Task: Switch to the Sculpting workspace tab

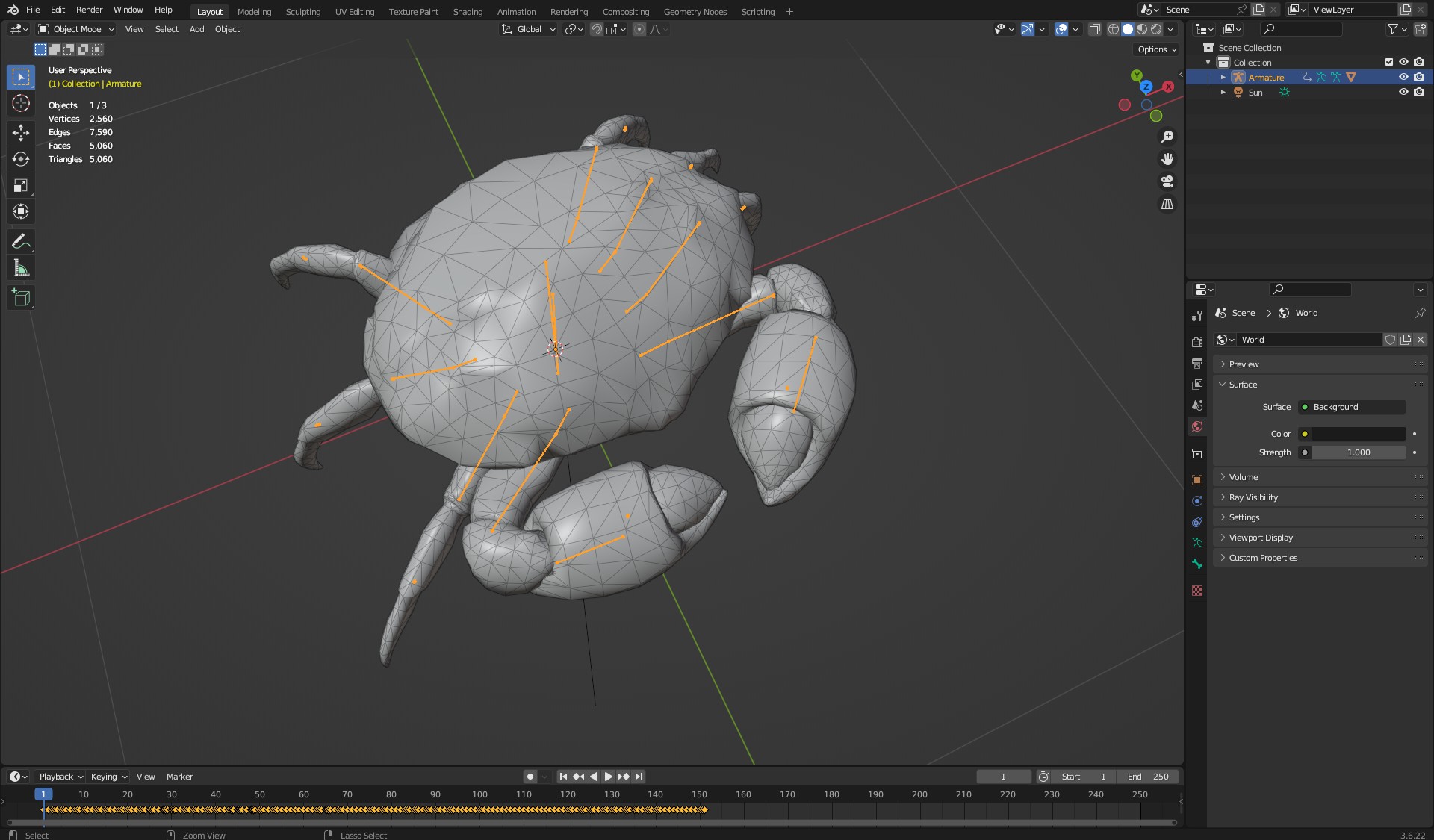Action: click(302, 11)
